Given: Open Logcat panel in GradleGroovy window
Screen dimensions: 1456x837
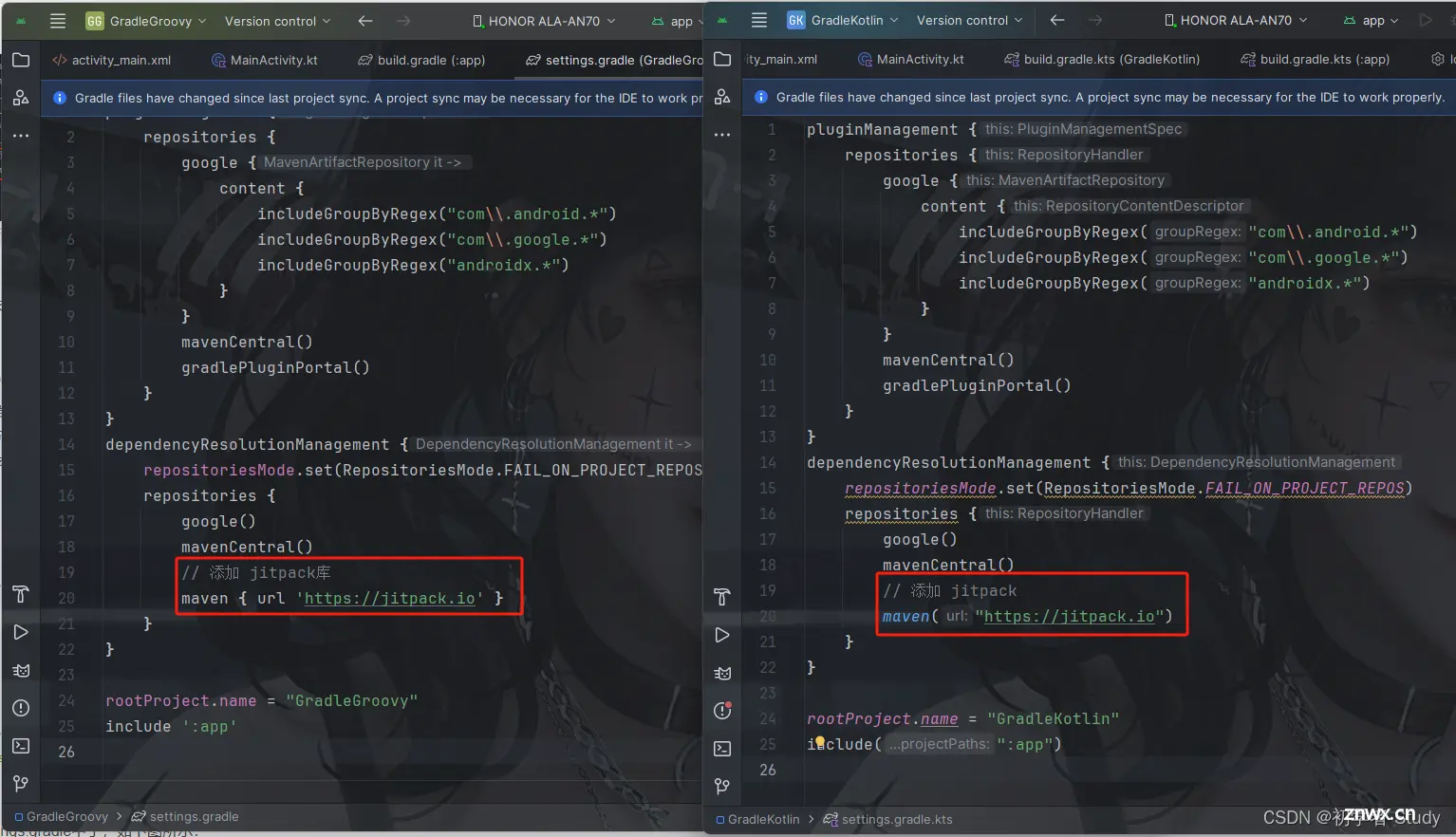Looking at the screenshot, I should point(21,670).
